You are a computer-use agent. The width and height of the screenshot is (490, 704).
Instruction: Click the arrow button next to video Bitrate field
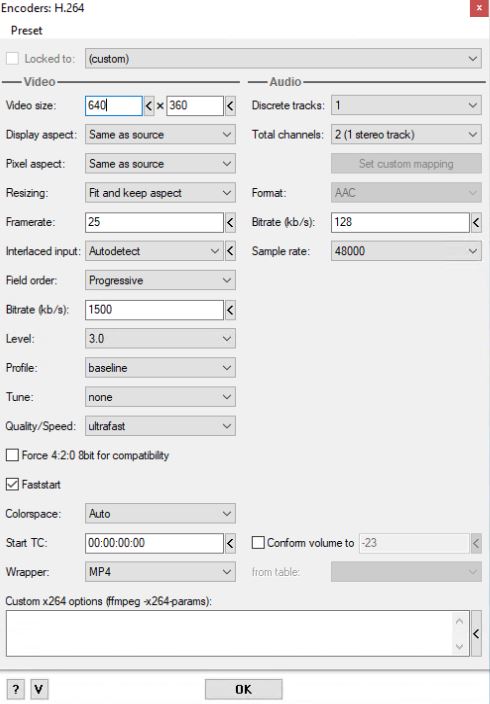[x=230, y=310]
